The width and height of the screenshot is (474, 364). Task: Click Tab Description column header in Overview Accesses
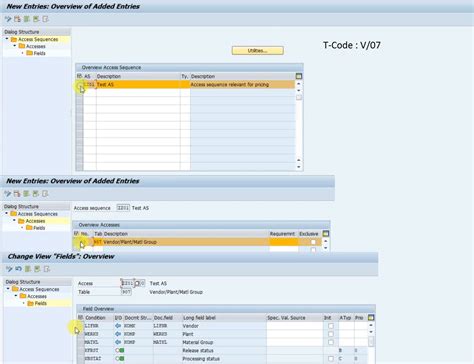click(x=111, y=234)
